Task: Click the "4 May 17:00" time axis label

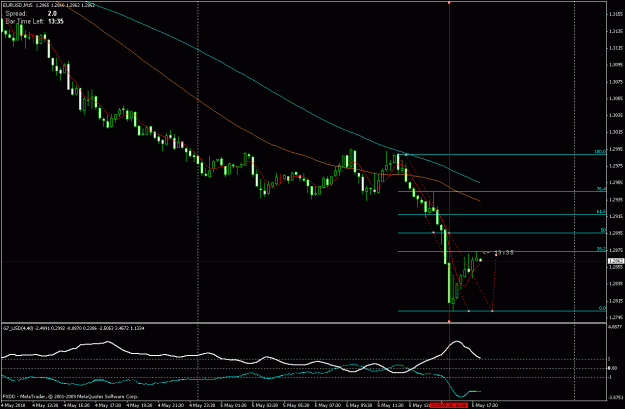Action: pyautogui.click(x=110, y=405)
